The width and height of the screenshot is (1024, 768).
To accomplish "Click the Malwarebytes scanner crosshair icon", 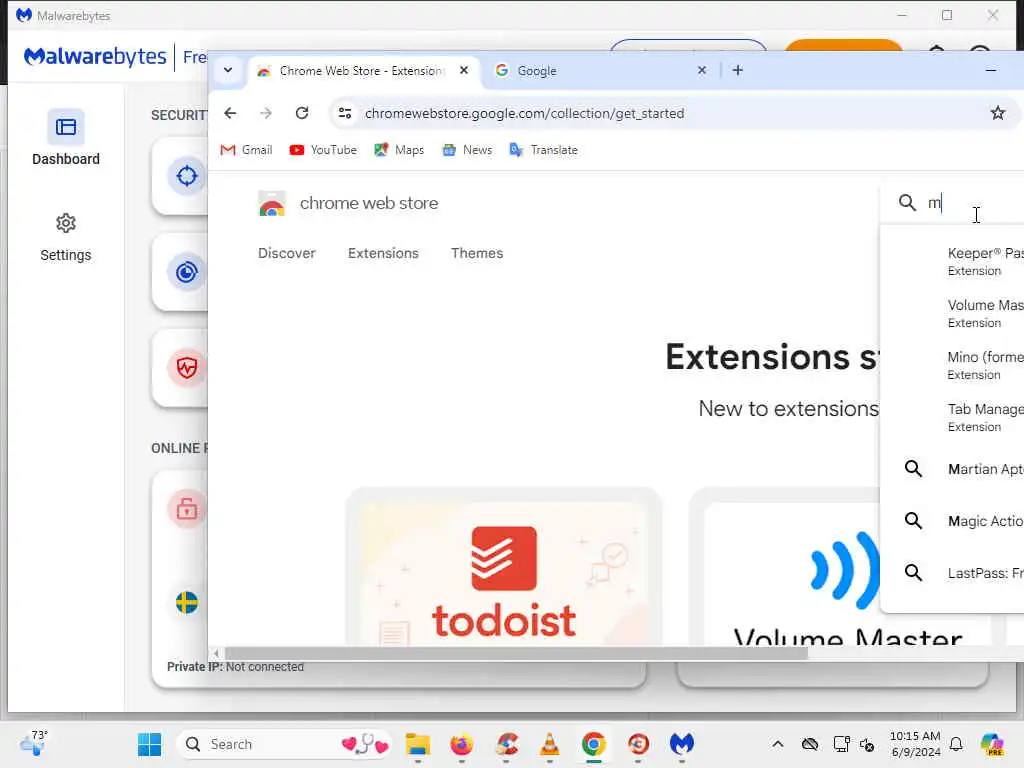I will point(187,176).
